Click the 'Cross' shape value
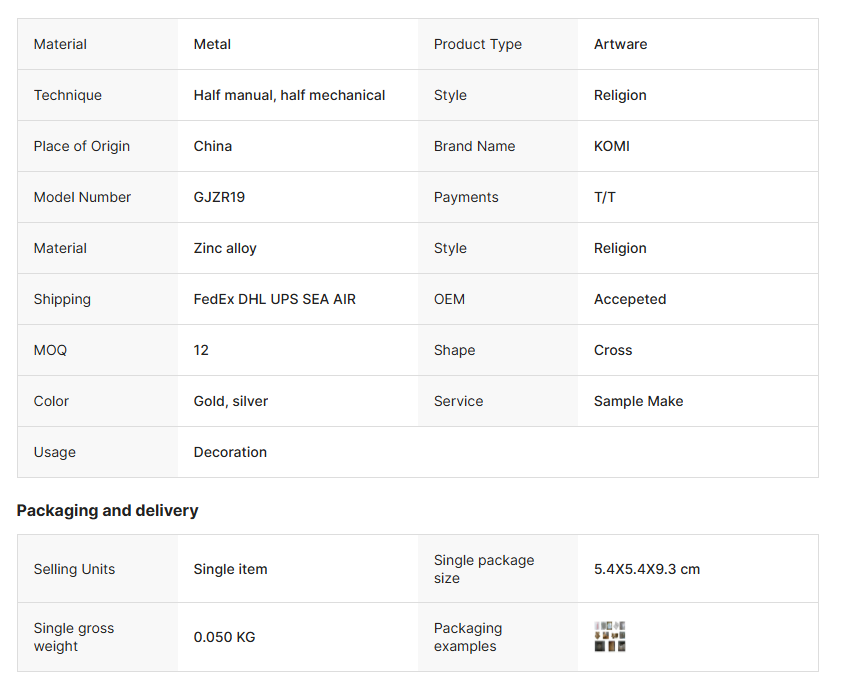Screen dimensions: 848x695 (612, 350)
